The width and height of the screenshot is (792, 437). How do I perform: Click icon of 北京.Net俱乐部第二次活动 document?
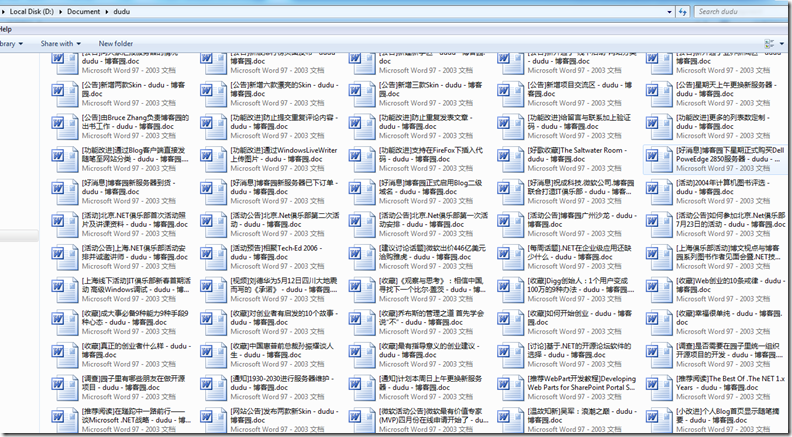pos(213,225)
